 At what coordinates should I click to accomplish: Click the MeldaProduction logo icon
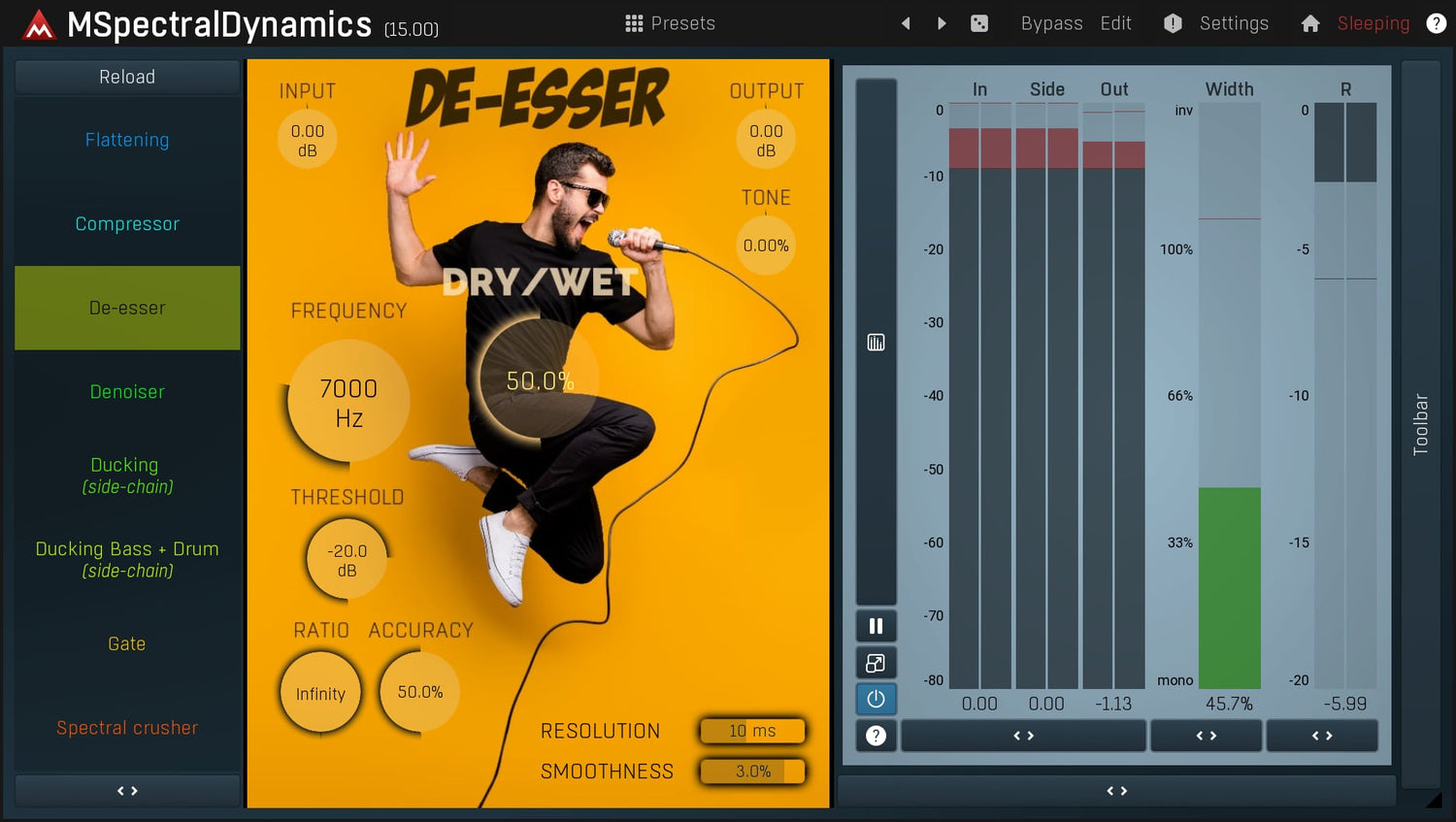click(x=39, y=24)
